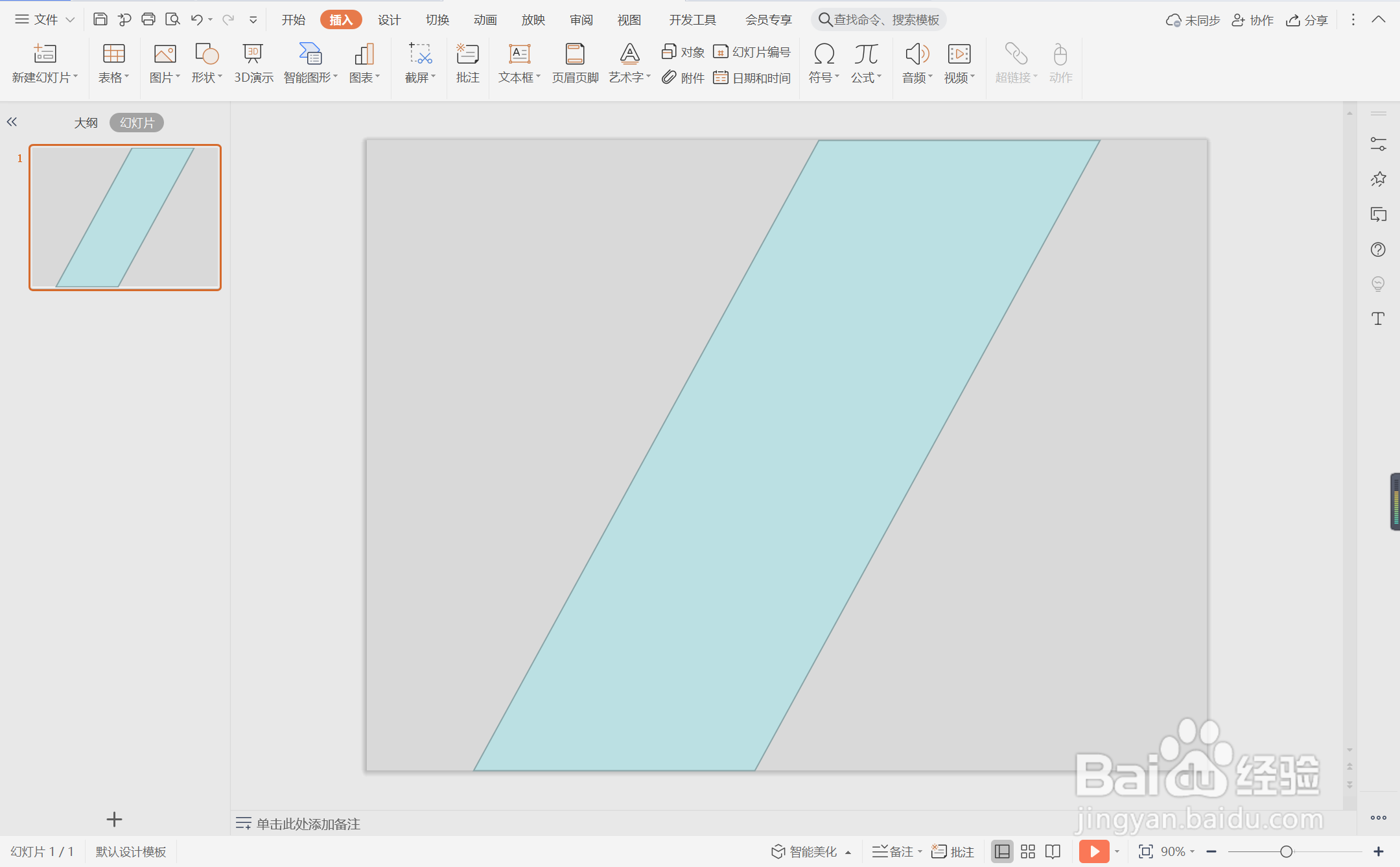Screen dimensions: 1400x867
Task: Click the zoom slider handle
Action: tap(1287, 851)
